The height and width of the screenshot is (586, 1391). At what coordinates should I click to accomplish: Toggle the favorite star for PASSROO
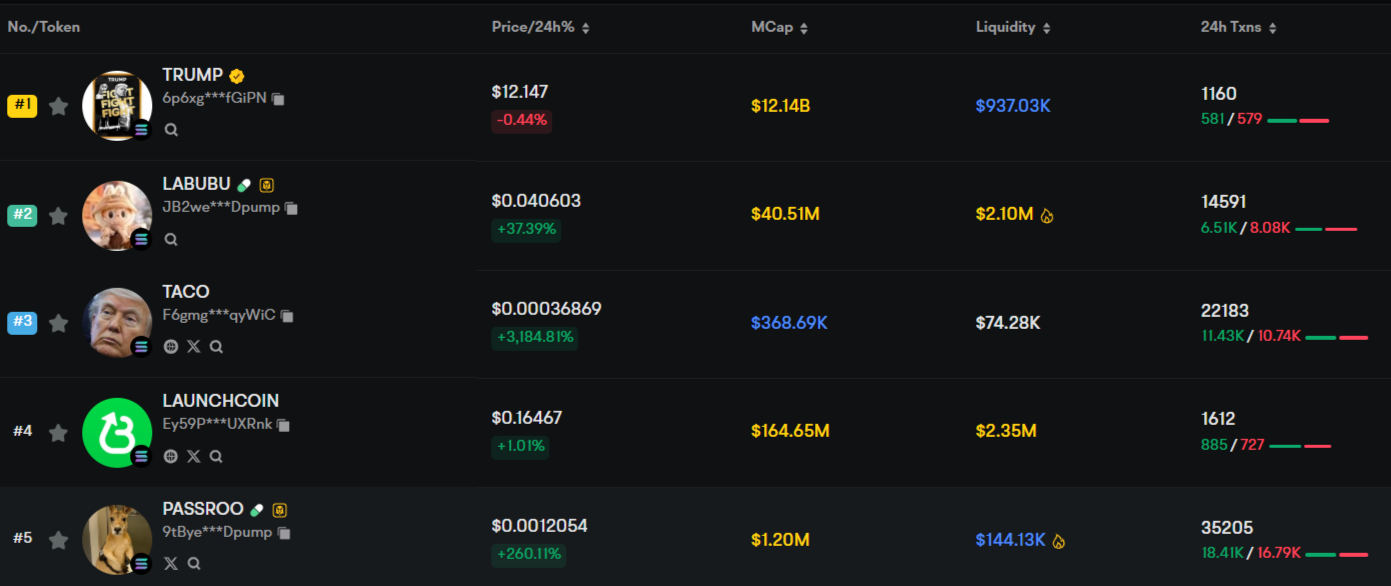(x=59, y=540)
